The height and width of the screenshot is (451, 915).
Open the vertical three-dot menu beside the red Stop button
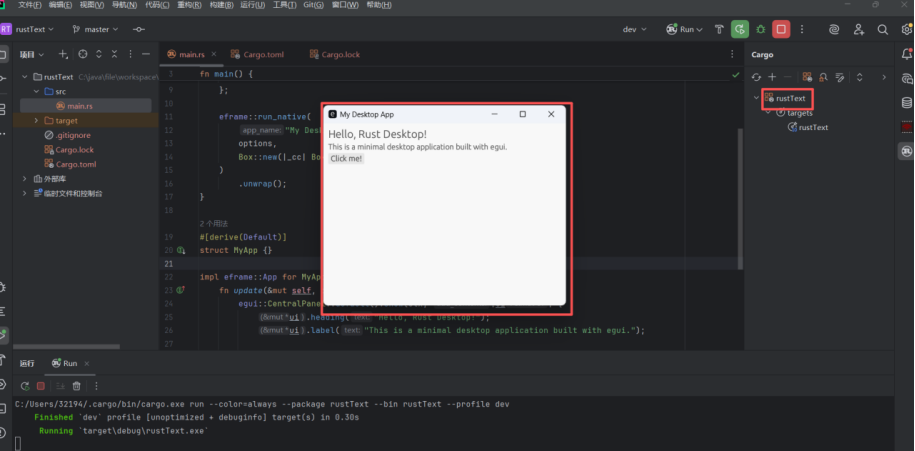pyautogui.click(x=802, y=29)
